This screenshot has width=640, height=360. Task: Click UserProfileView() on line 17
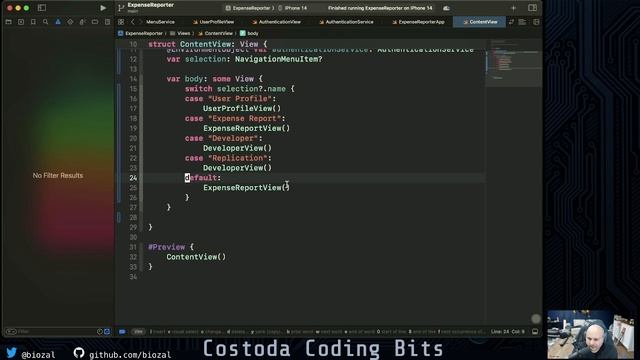click(242, 109)
